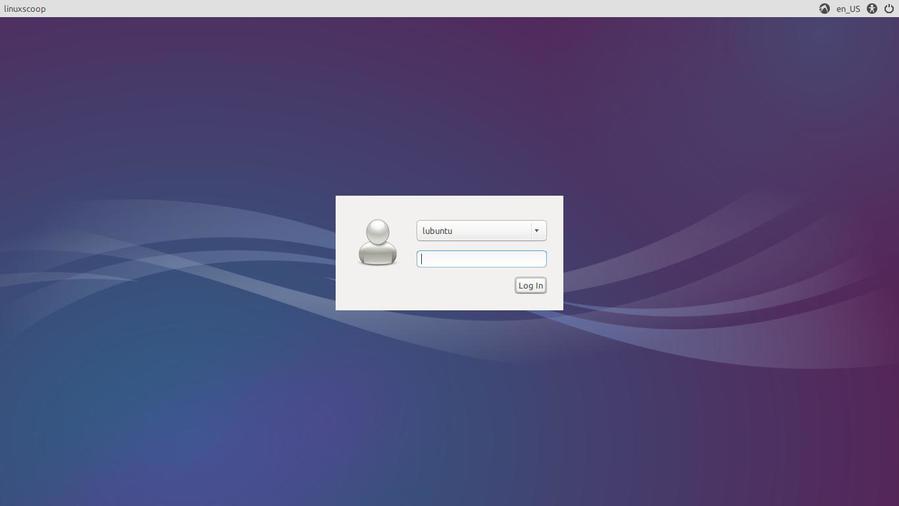Image resolution: width=899 pixels, height=506 pixels.
Task: Click the accessibility options icon
Action: [x=872, y=9]
